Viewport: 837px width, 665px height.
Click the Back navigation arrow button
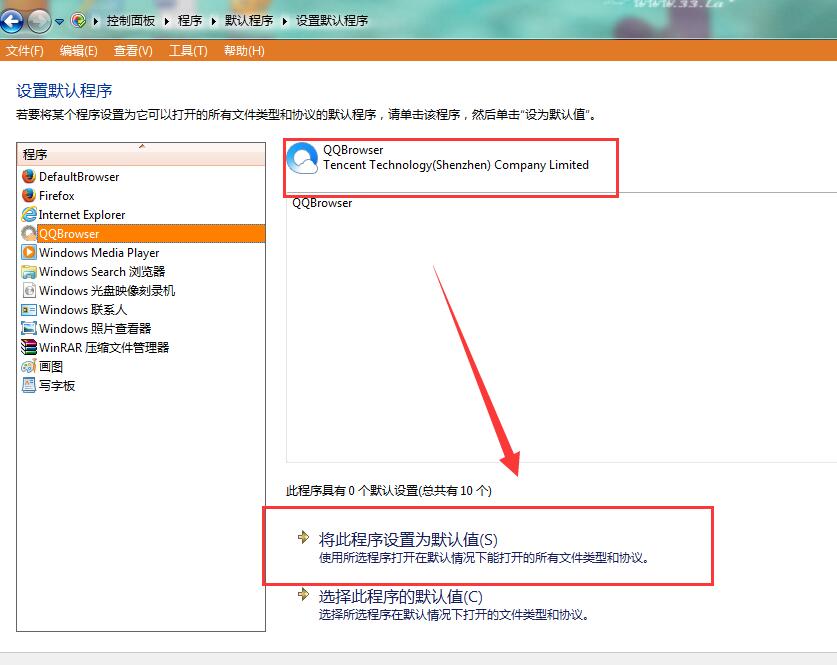pyautogui.click(x=12, y=21)
